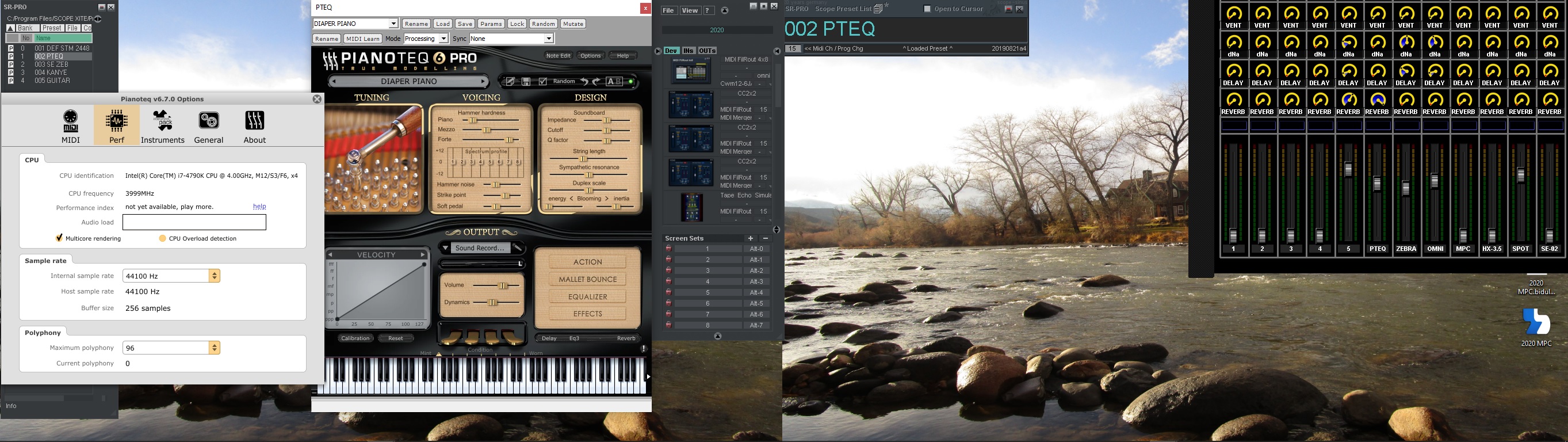The width and height of the screenshot is (1568, 442).
Task: Click the lock icon for screen set 5
Action: 668,292
